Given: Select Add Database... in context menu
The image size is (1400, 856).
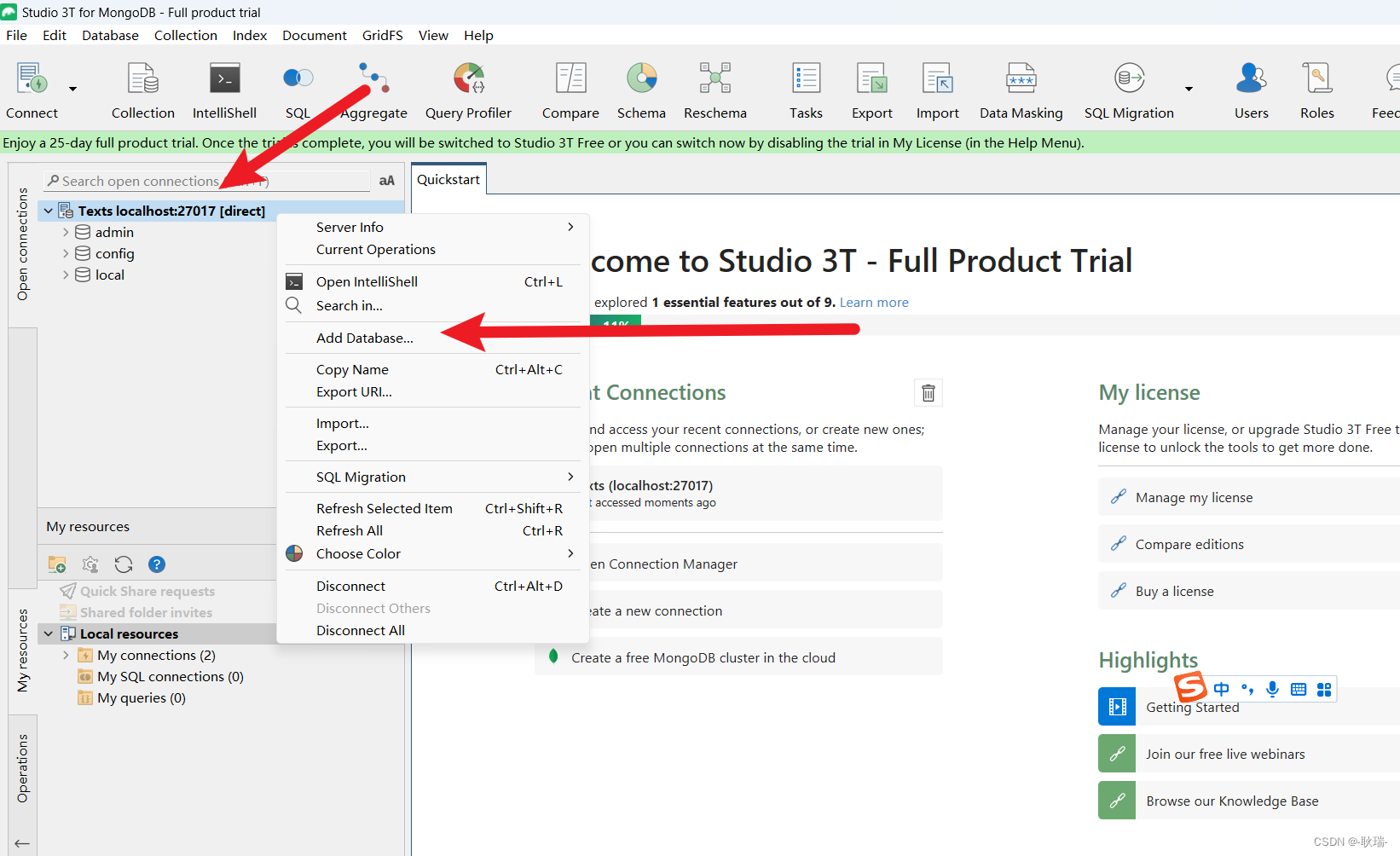Looking at the screenshot, I should 433,338.
